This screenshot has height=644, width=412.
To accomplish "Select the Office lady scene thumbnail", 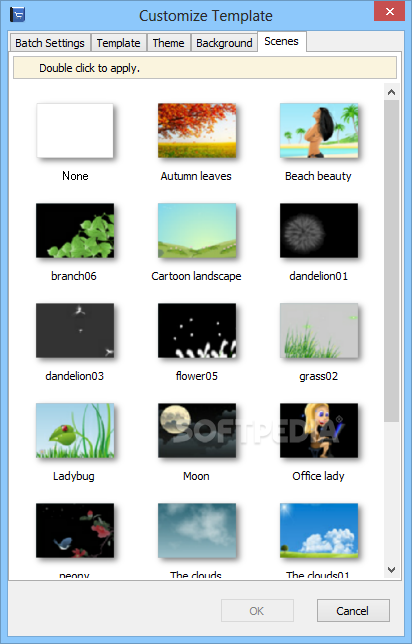I will [319, 430].
